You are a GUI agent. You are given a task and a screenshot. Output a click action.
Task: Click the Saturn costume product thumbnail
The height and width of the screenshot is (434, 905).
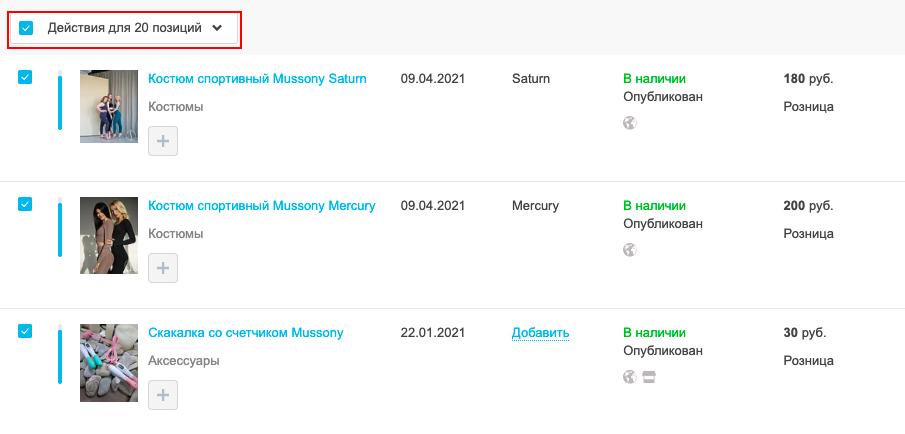(109, 106)
